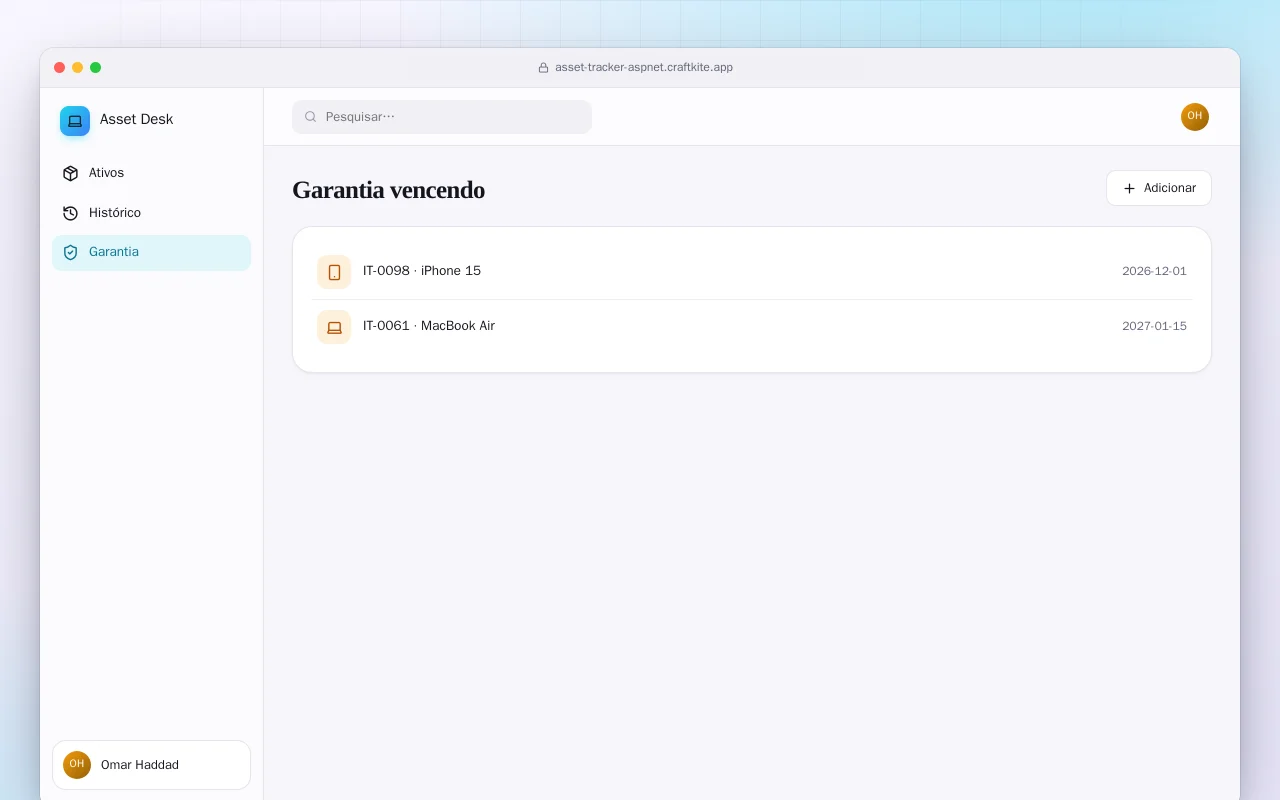Click the phone icon beside IT-0098 iPhone 15
Screen dimensions: 1280x800
coord(334,272)
